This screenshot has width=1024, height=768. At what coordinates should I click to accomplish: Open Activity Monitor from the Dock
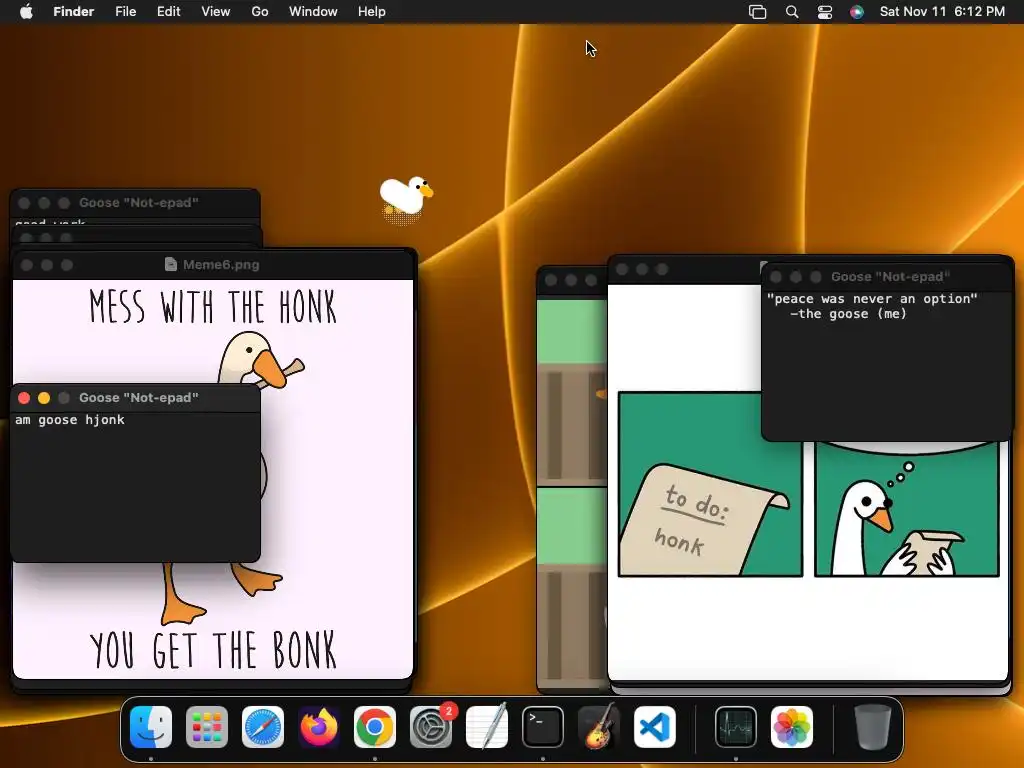(x=735, y=727)
